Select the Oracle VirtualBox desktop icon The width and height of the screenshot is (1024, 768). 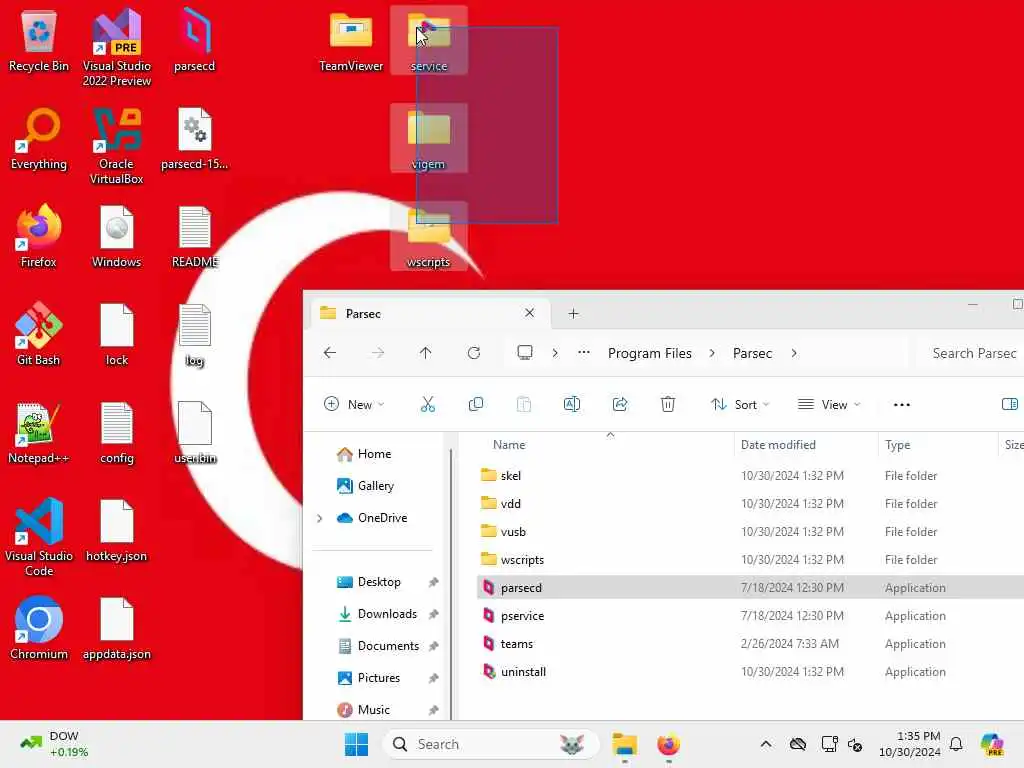click(x=117, y=147)
